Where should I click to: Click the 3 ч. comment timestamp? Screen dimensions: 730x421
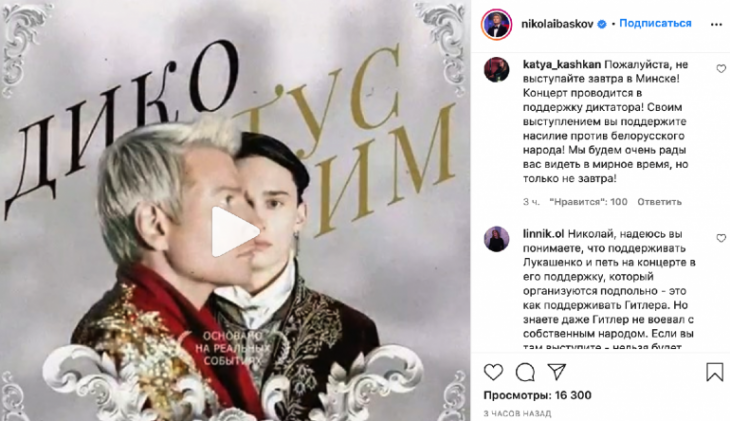click(531, 202)
